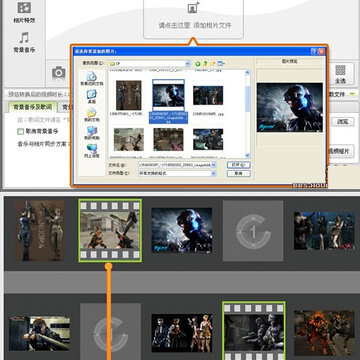Open the 相片特效 photo effects panel

click(x=24, y=12)
